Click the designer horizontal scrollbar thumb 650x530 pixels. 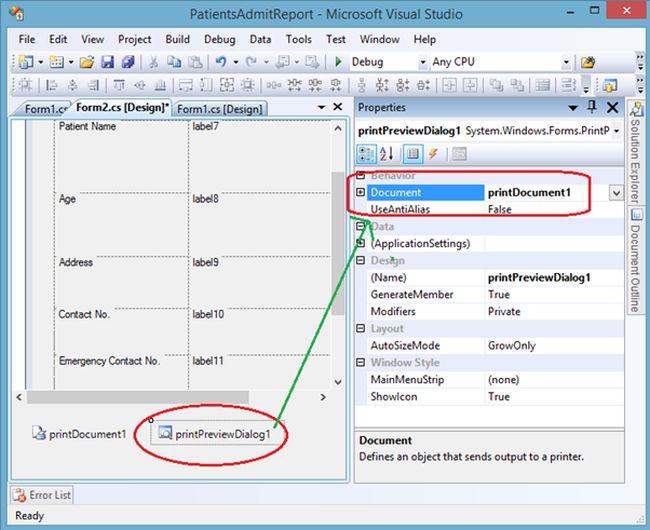point(138,397)
